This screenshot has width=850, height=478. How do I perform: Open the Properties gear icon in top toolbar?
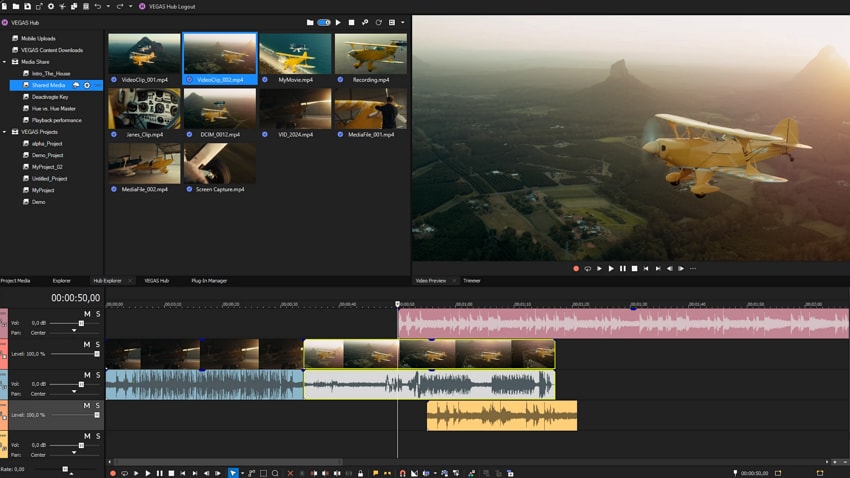[51, 7]
